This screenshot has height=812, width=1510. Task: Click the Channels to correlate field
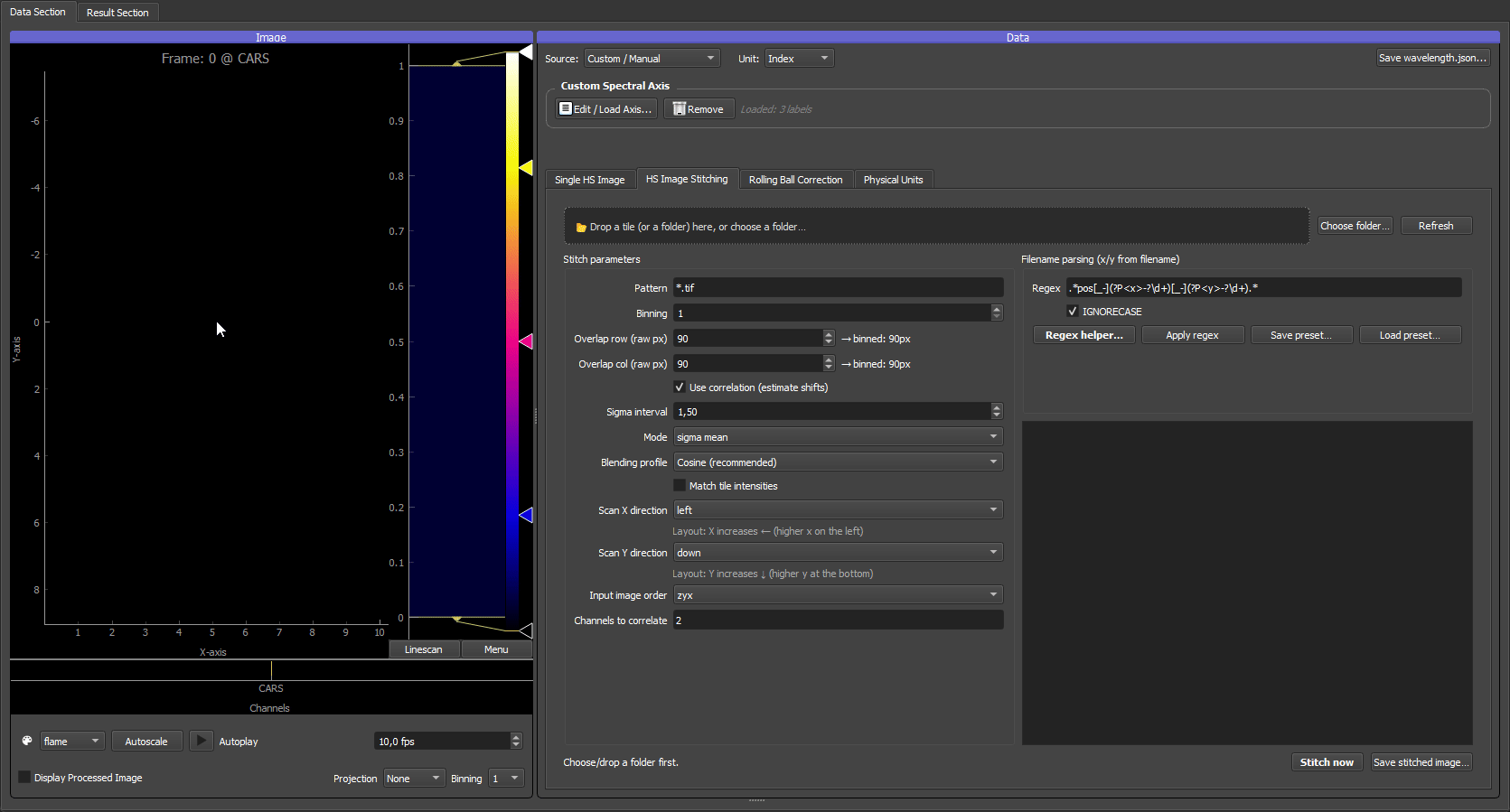coord(838,621)
